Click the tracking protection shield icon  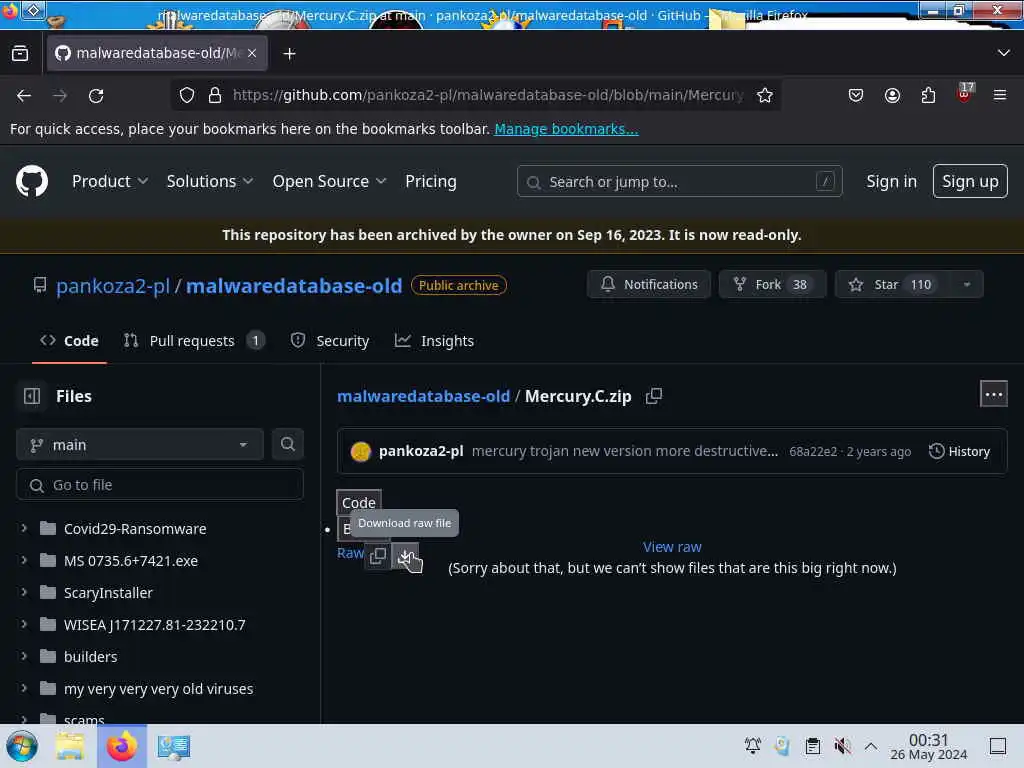(187, 95)
